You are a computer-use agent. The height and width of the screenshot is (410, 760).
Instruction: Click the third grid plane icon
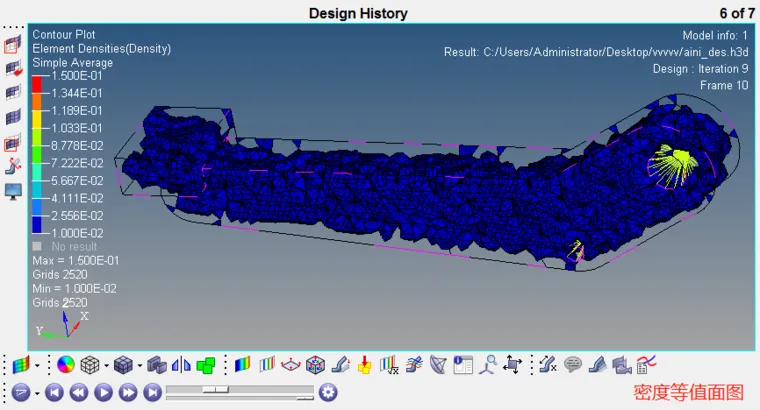[13, 92]
